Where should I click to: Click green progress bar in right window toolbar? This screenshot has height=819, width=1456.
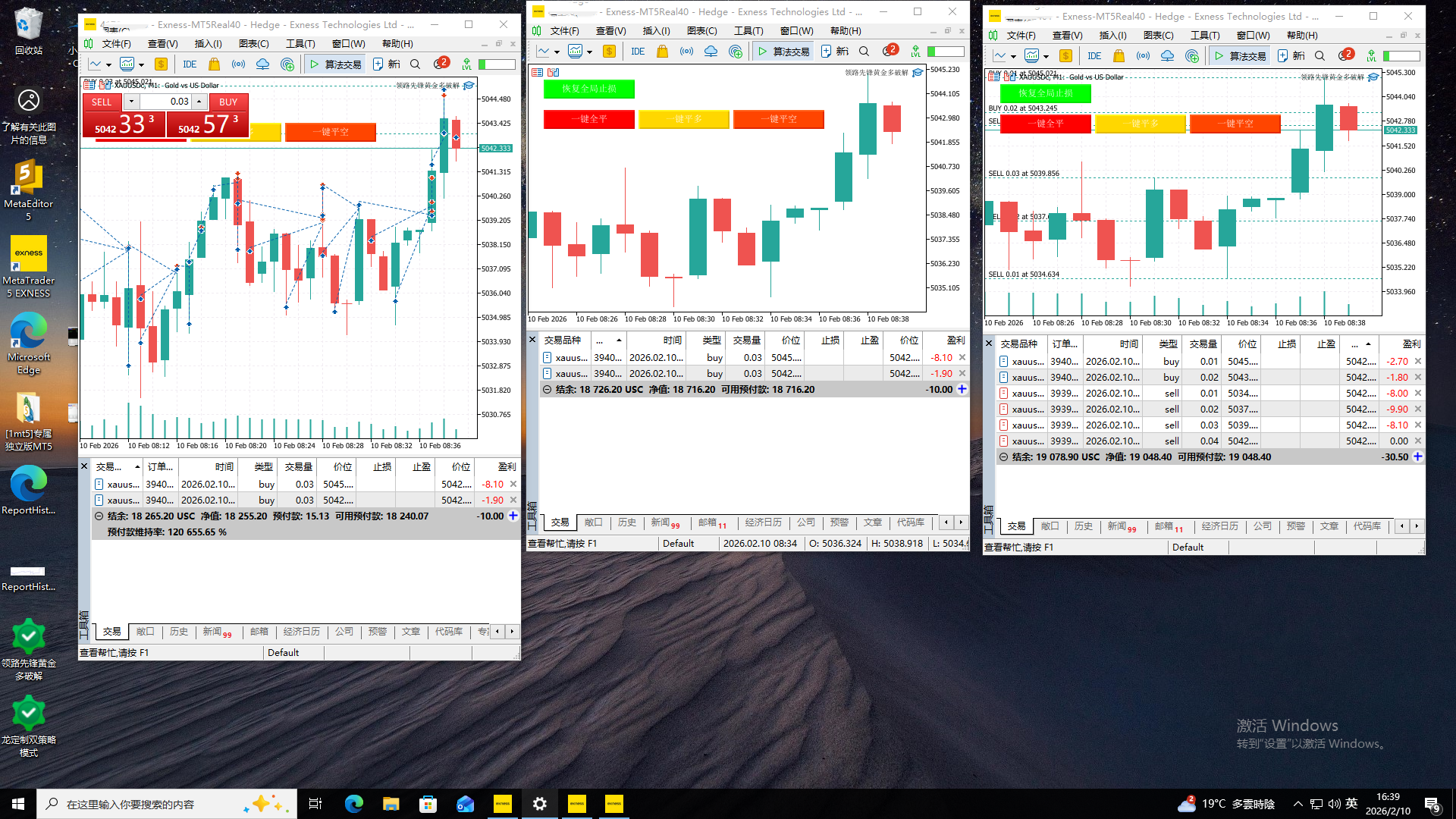tap(1401, 56)
